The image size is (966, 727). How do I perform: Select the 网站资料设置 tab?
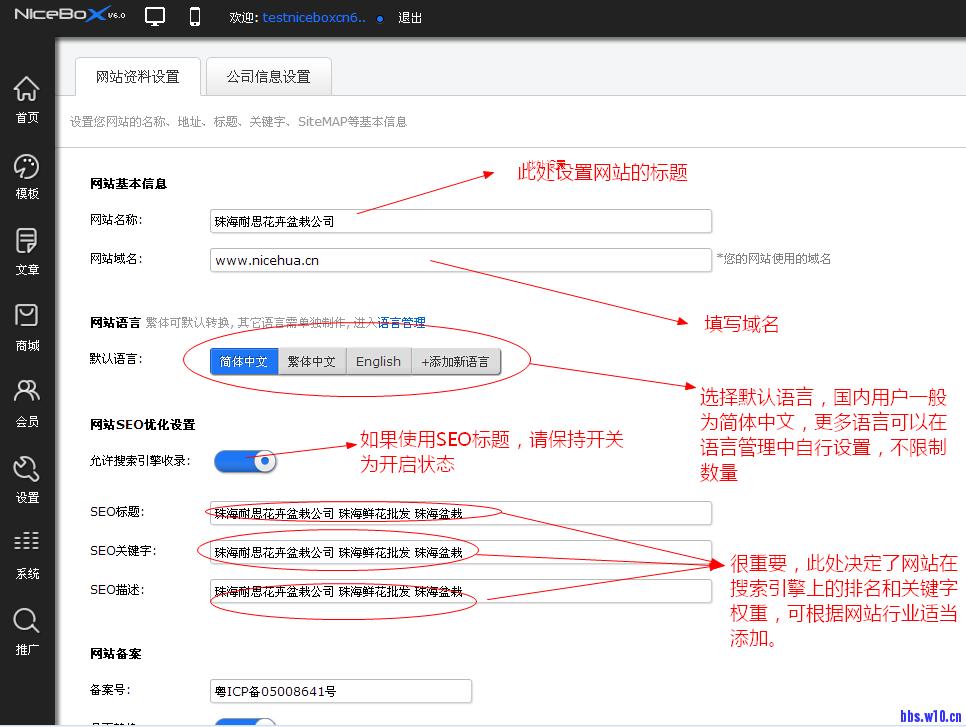(x=136, y=75)
